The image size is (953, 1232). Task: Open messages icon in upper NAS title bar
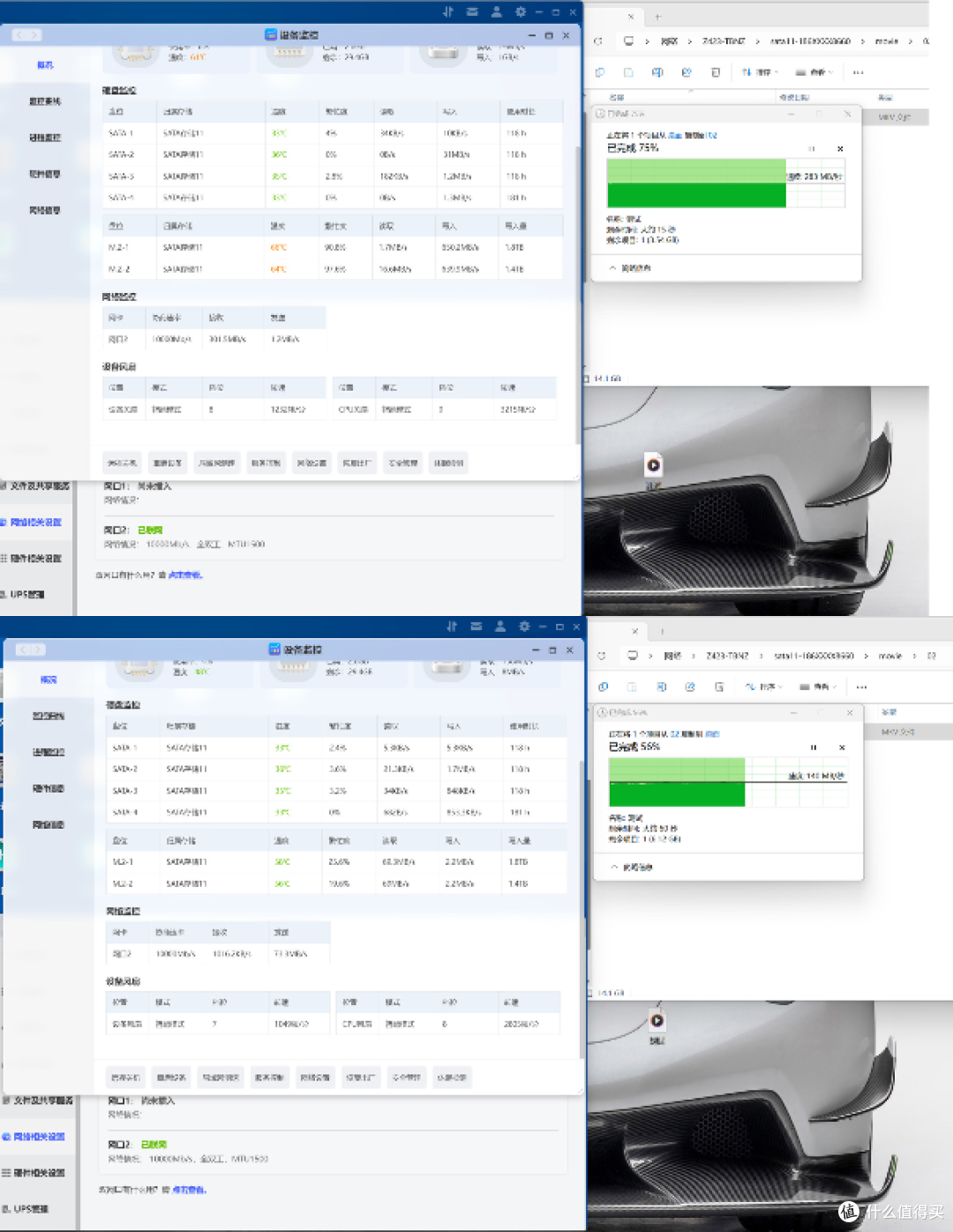pyautogui.click(x=472, y=11)
